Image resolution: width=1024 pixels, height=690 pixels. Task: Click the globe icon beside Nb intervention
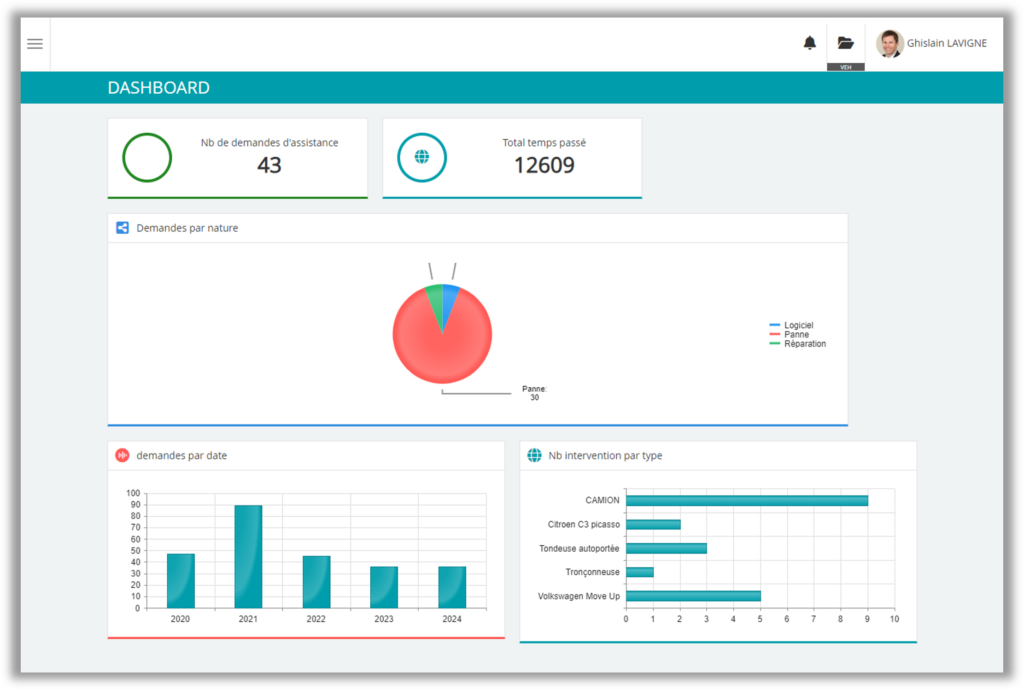coord(534,456)
